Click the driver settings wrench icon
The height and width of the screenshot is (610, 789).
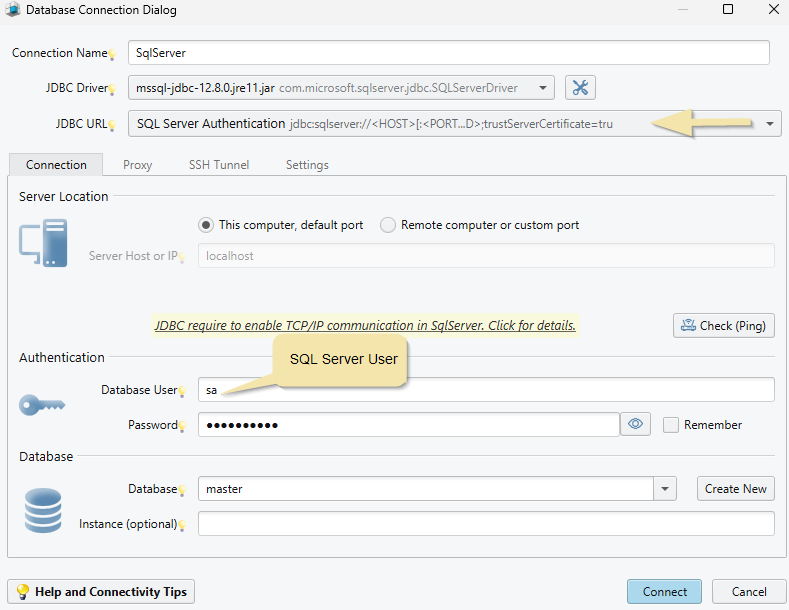580,88
